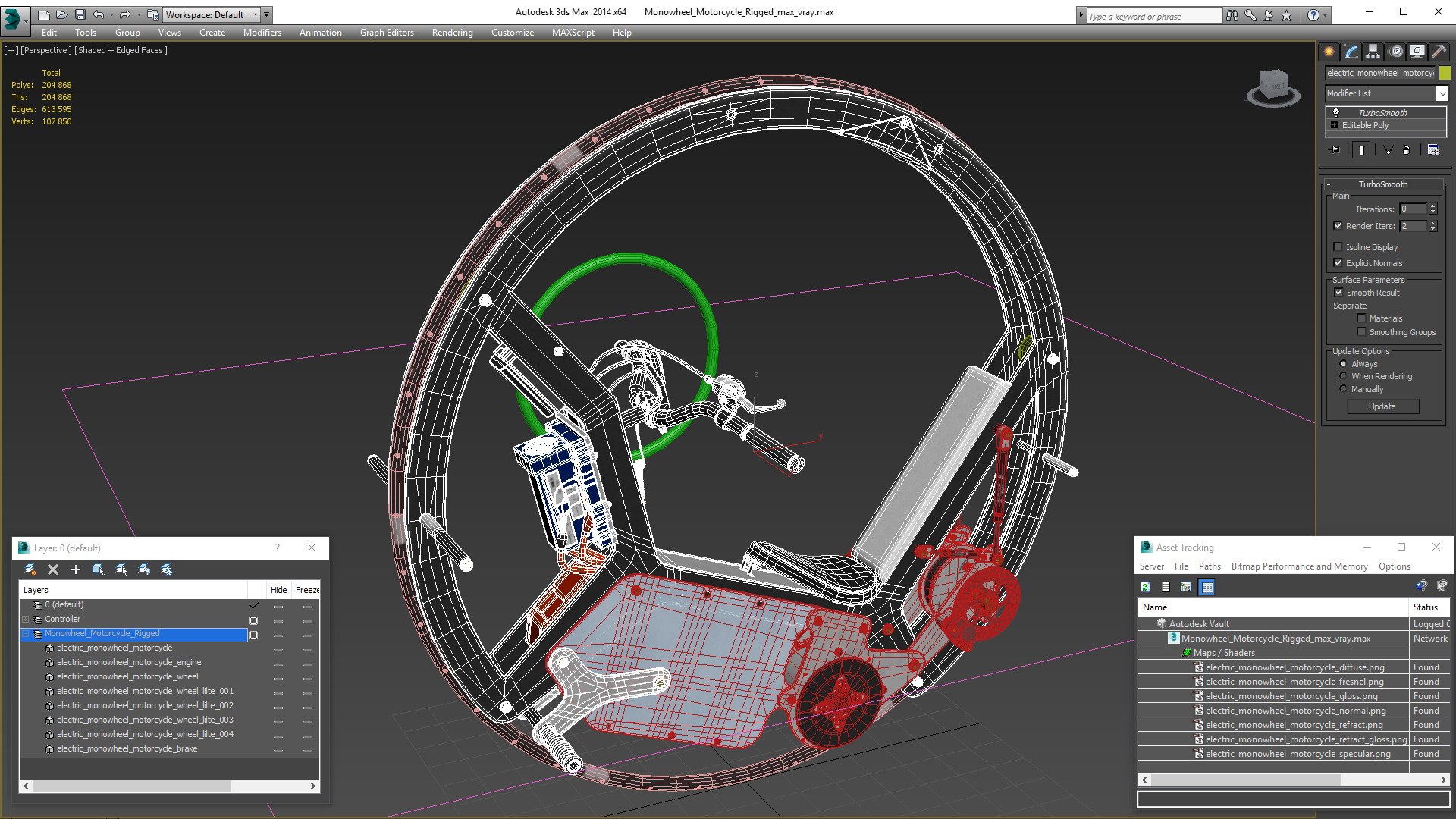Open the Rendering menu
1456x819 pixels.
pos(452,33)
